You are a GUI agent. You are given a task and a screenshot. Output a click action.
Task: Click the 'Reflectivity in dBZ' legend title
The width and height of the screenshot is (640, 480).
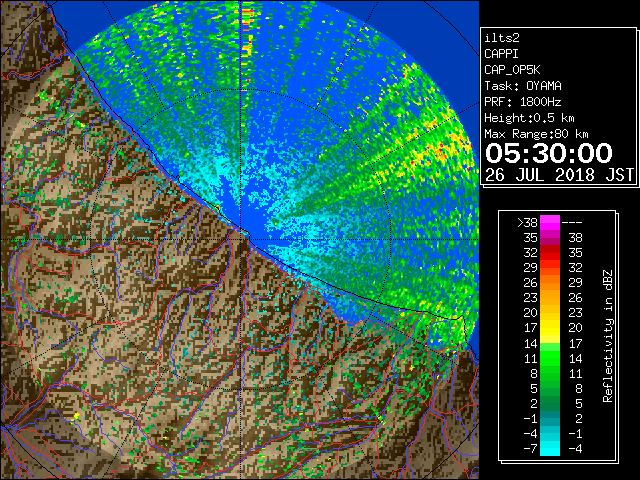pos(608,336)
